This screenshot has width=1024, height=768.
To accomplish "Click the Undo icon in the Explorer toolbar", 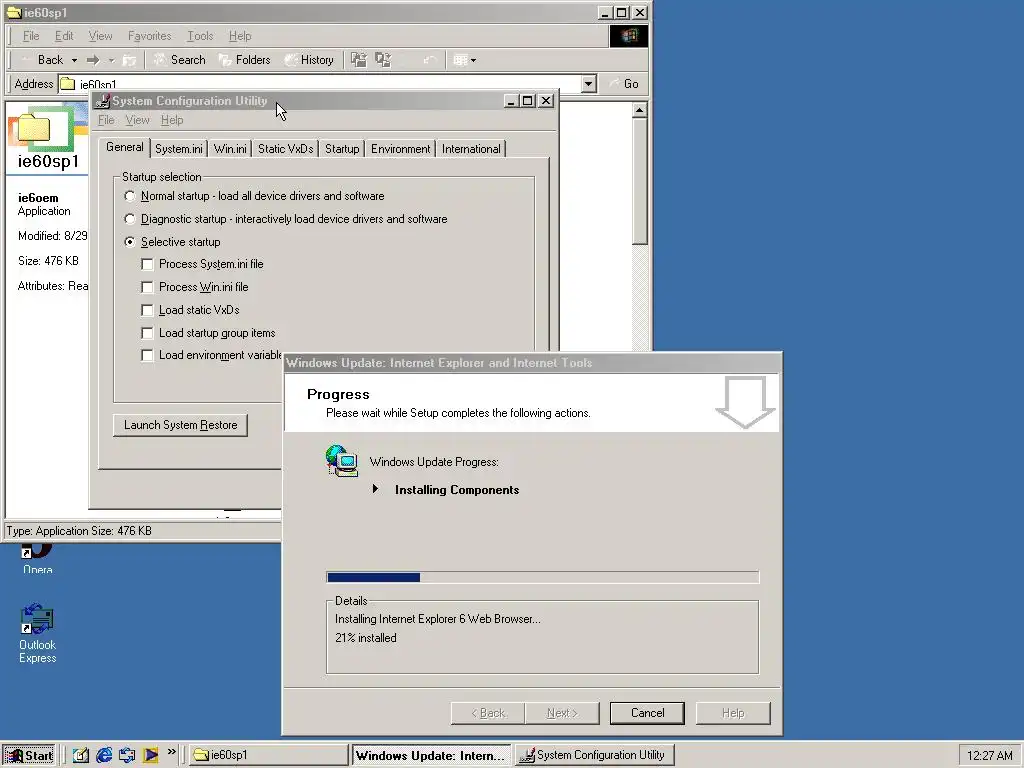I will [x=429, y=60].
